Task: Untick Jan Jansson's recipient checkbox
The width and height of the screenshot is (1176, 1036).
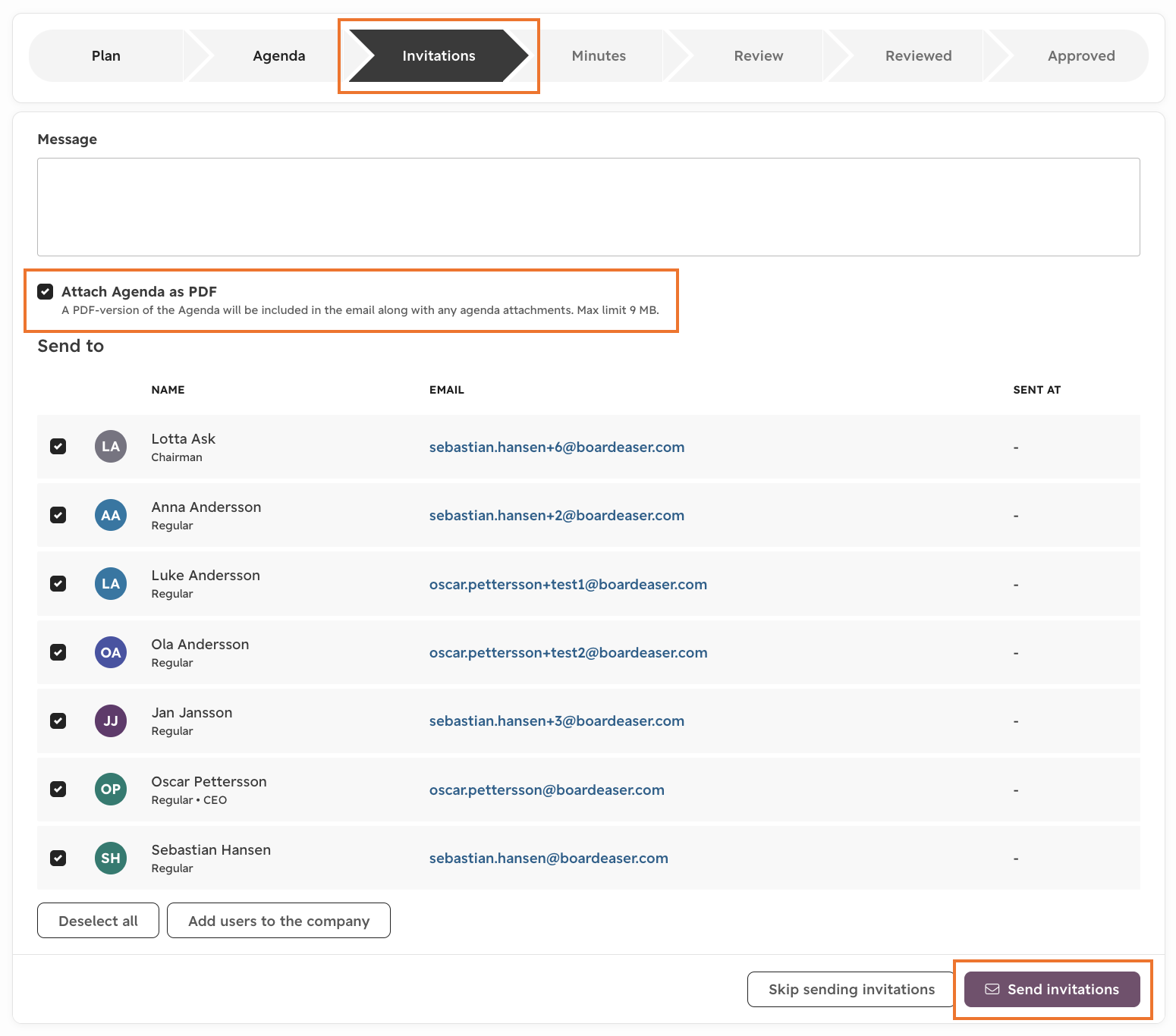Action: (x=58, y=720)
